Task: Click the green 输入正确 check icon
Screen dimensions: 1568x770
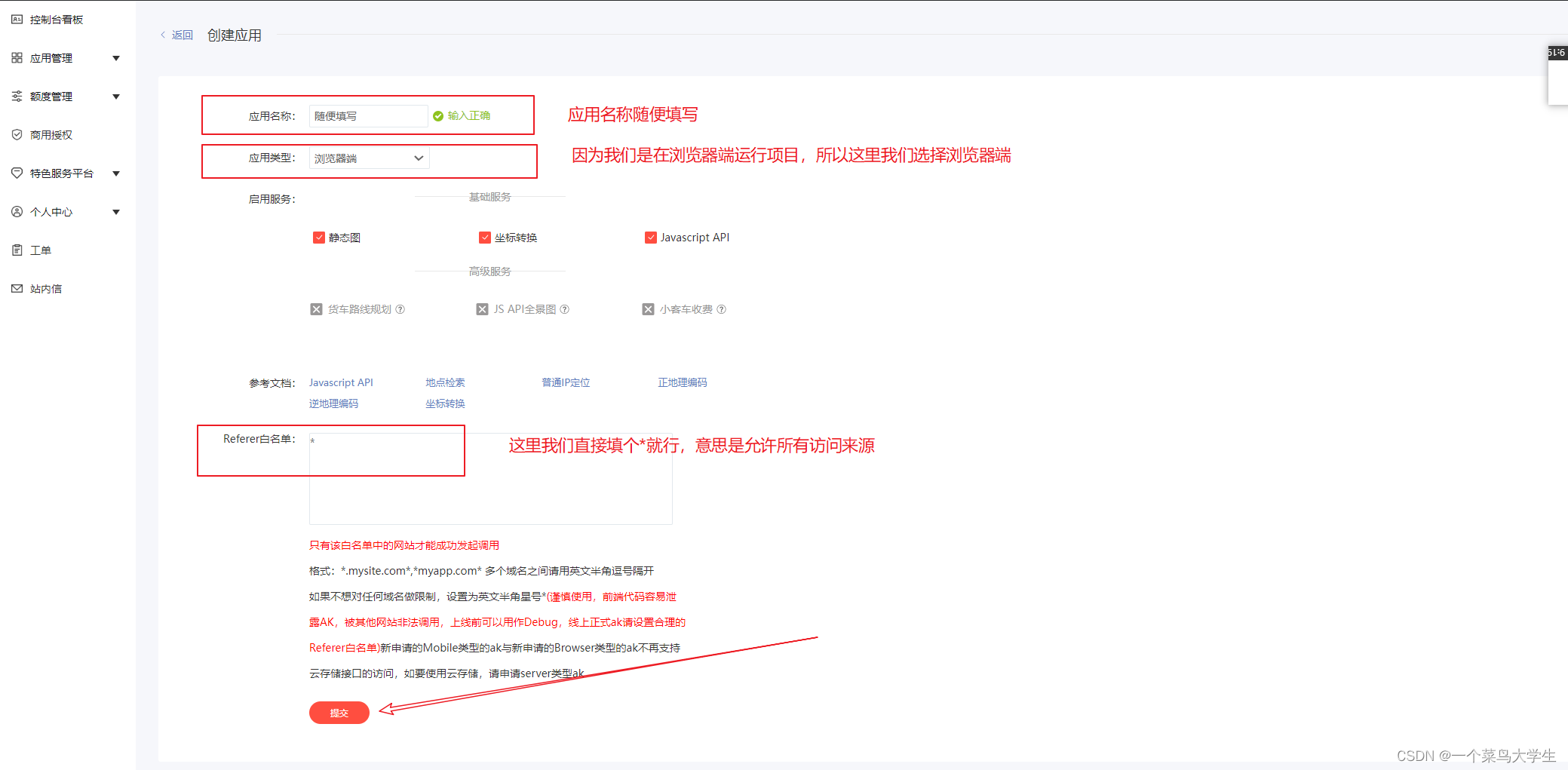Action: (x=438, y=116)
